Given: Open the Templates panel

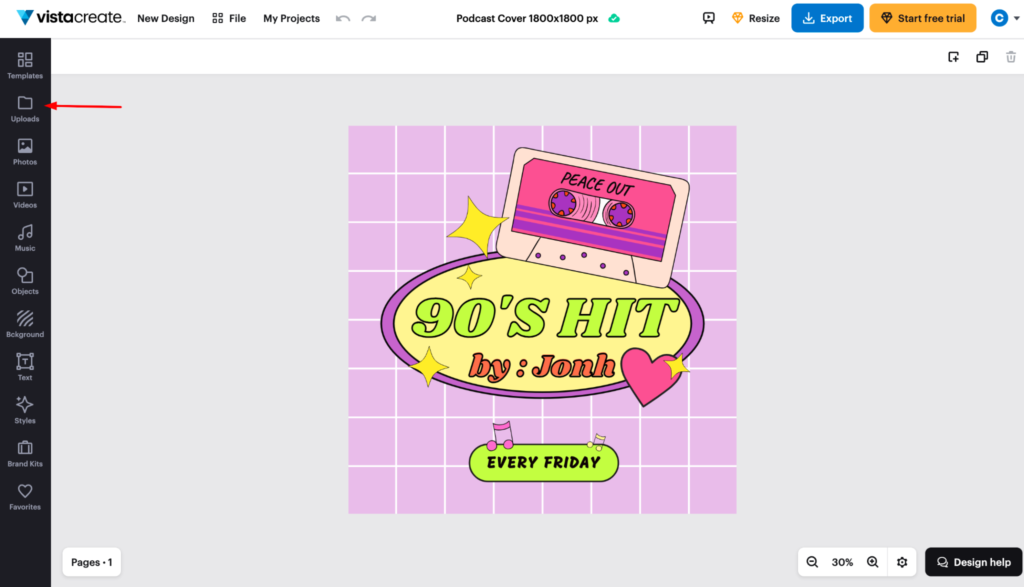Looking at the screenshot, I should point(25,66).
